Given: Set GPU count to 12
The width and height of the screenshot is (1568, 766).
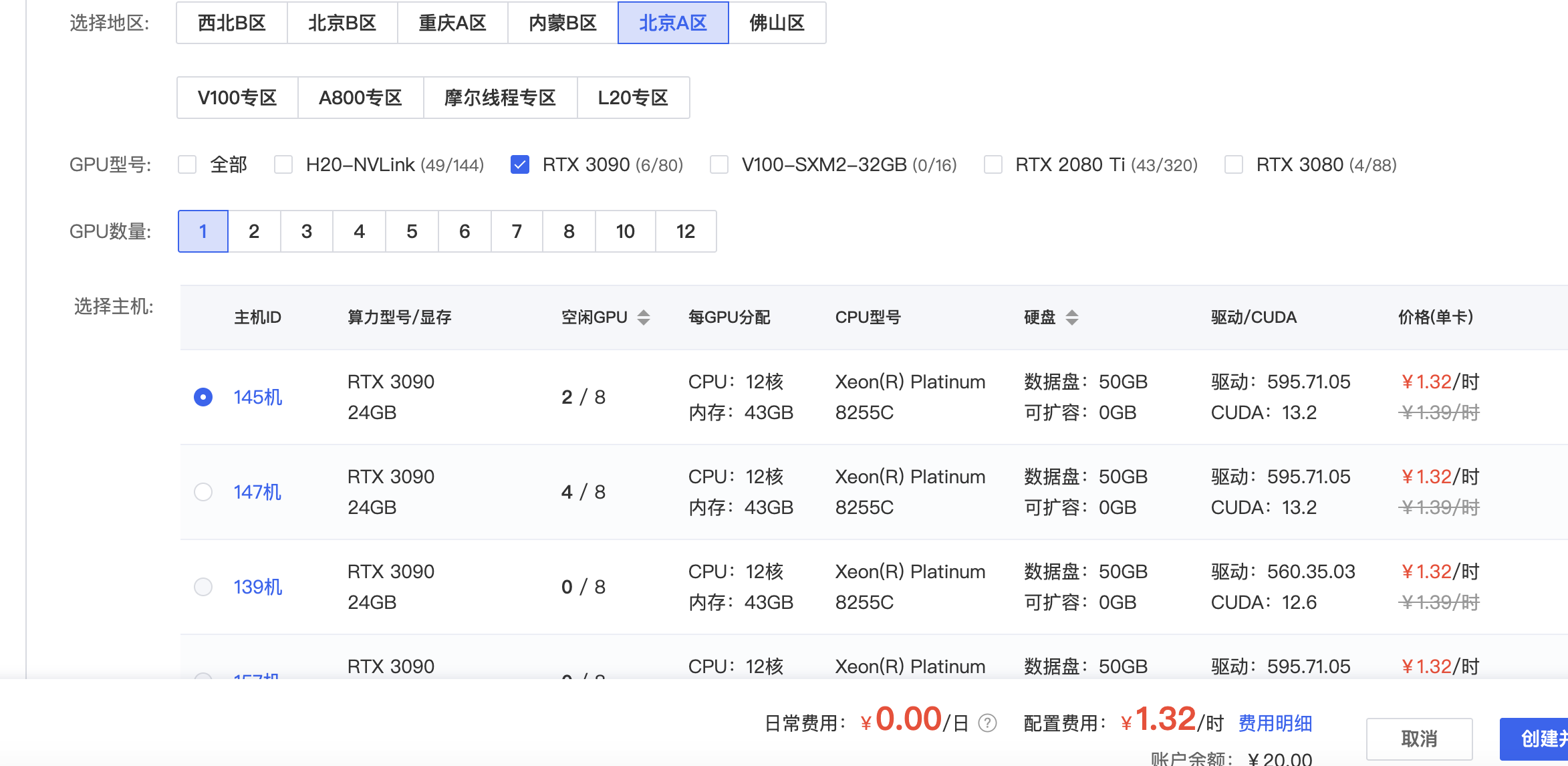Looking at the screenshot, I should [686, 231].
